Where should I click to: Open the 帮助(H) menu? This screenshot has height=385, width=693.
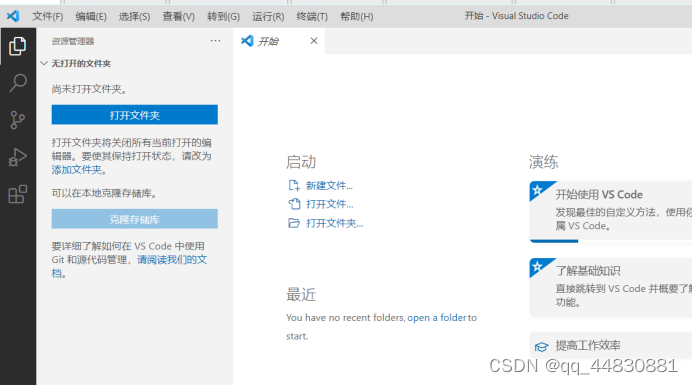[x=357, y=17]
